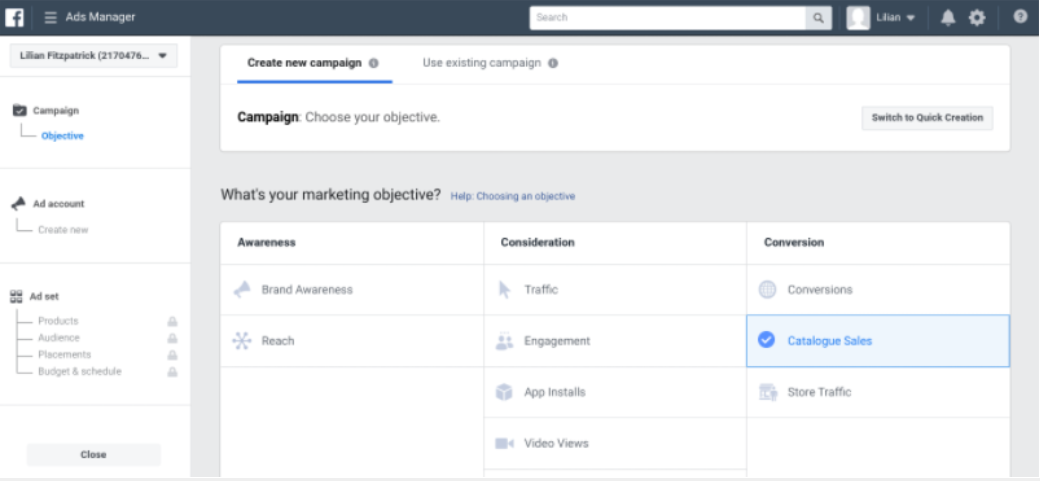Click the help question mark icon
Image resolution: width=1040 pixels, height=481 pixels.
[x=1020, y=17]
